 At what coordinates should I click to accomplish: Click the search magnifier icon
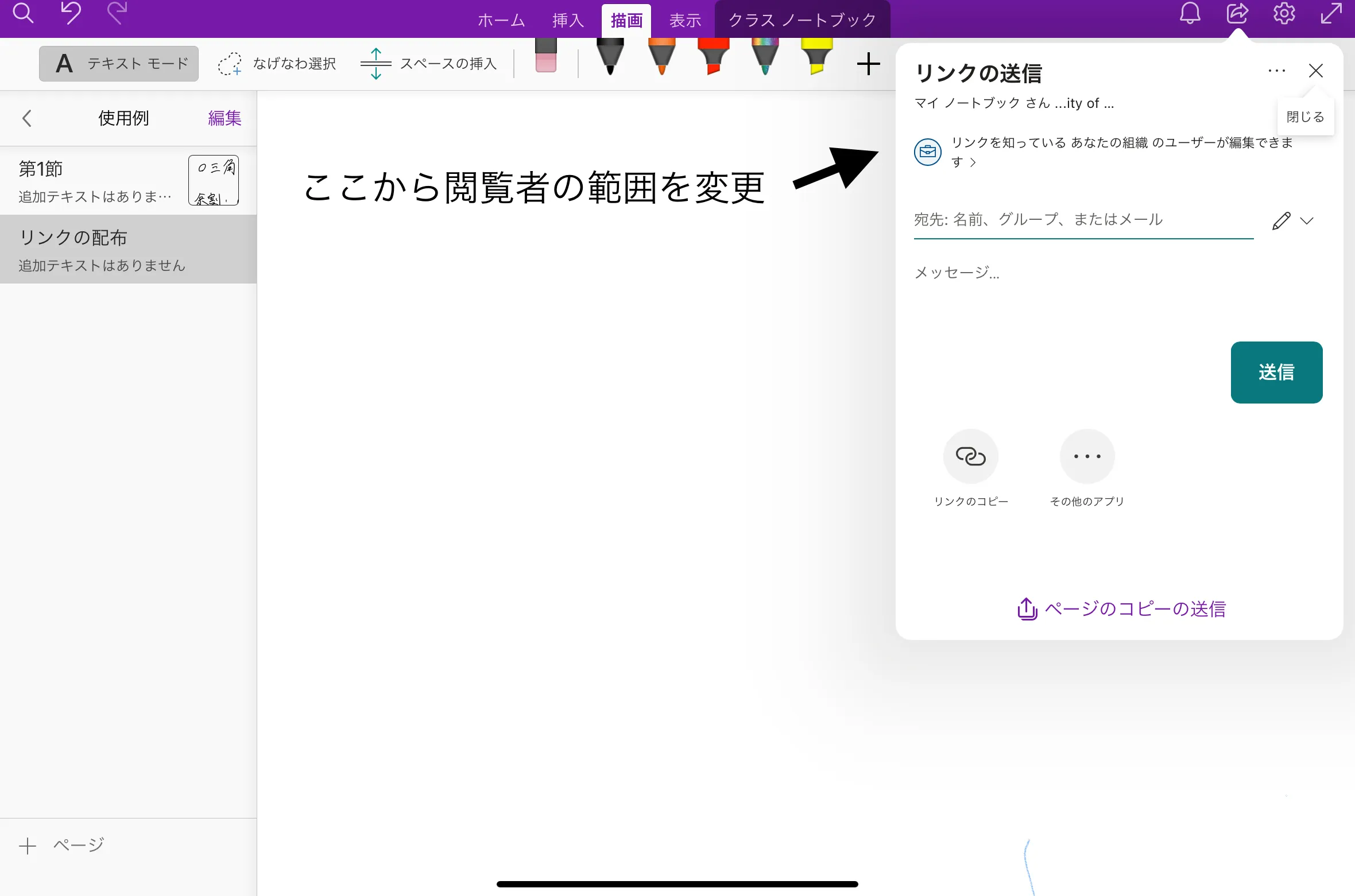pos(23,14)
